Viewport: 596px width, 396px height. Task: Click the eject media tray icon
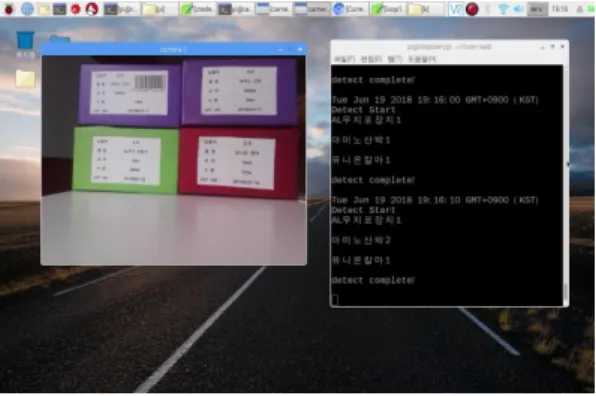[x=580, y=9]
